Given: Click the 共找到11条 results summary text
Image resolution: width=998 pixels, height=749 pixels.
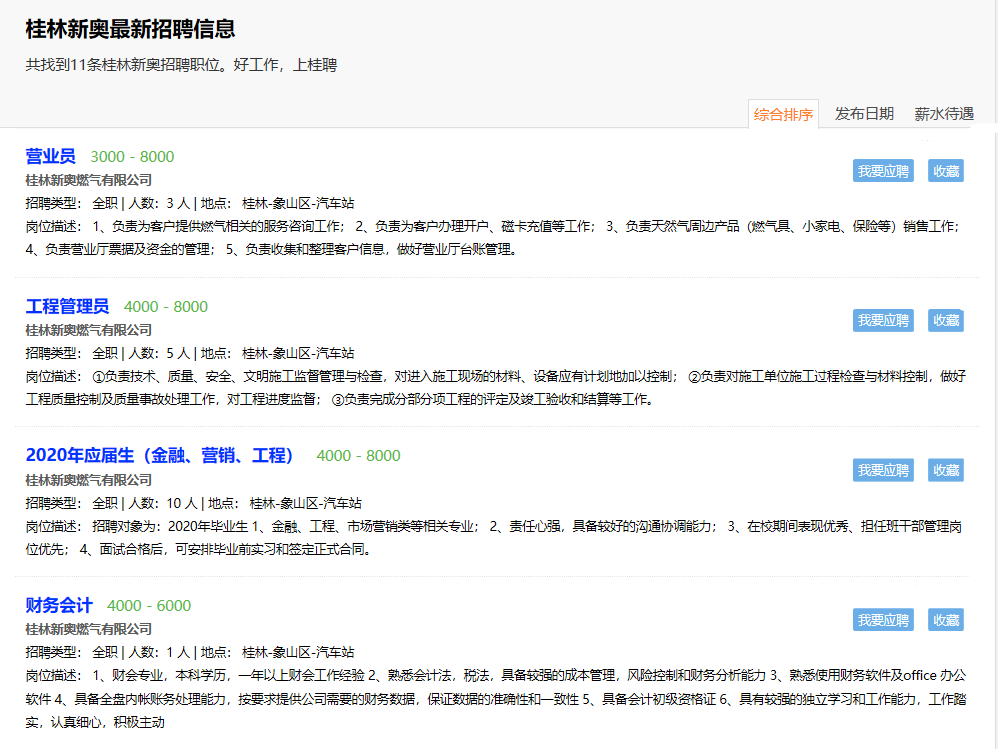Looking at the screenshot, I should click(x=181, y=65).
